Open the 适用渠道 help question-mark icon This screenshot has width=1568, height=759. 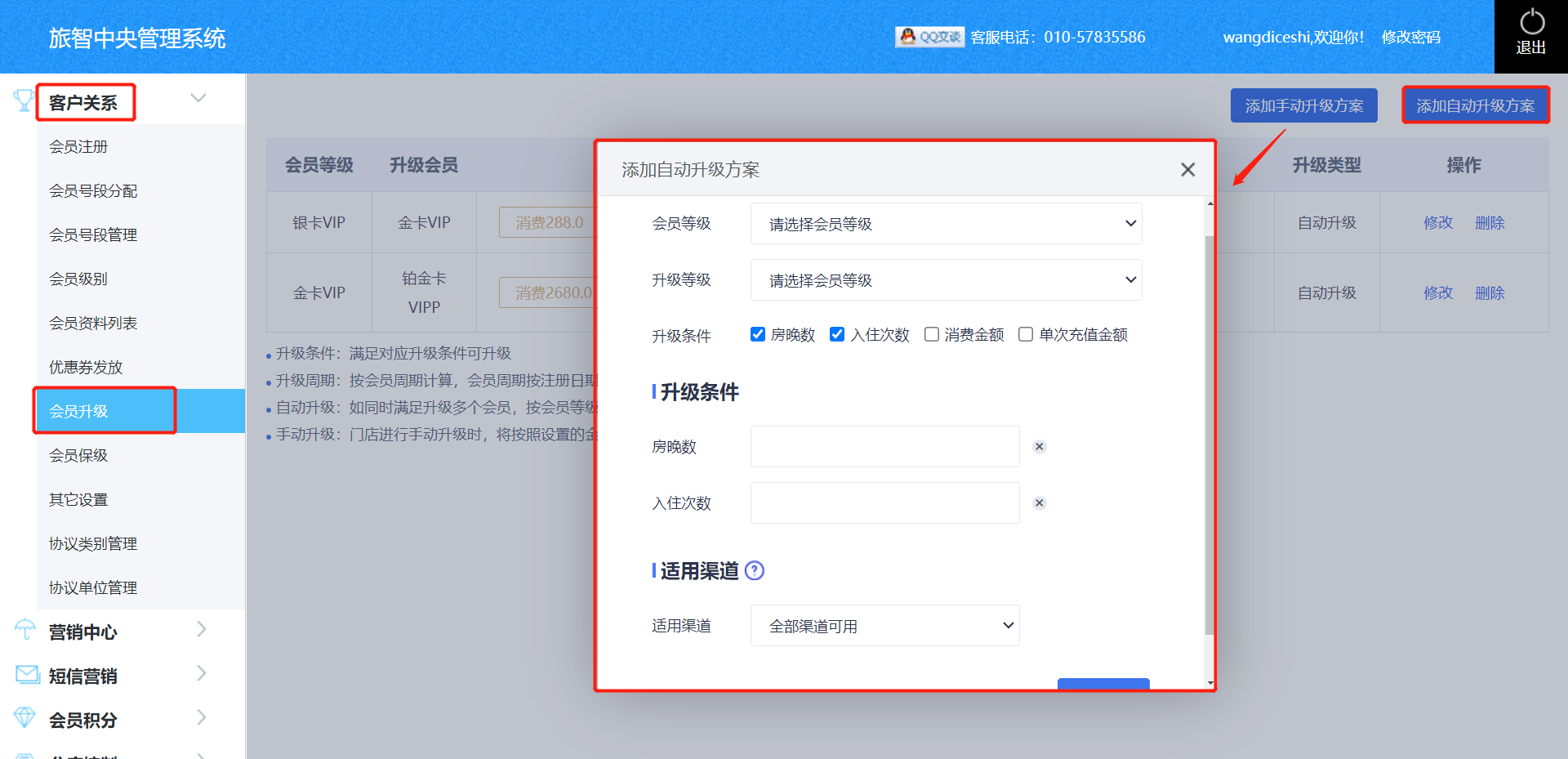click(755, 571)
